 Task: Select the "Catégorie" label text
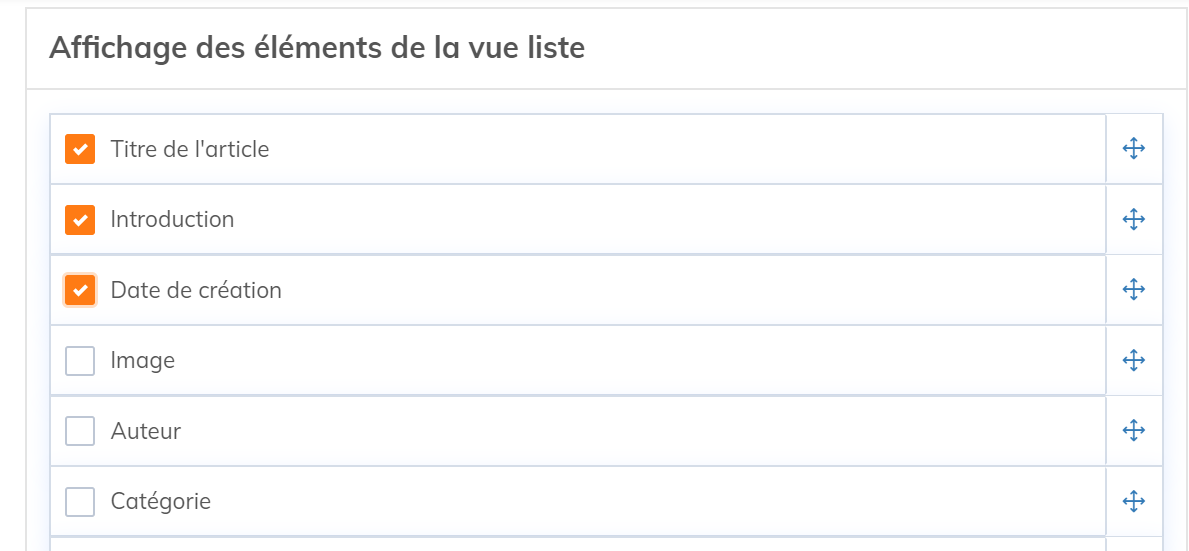(x=161, y=501)
